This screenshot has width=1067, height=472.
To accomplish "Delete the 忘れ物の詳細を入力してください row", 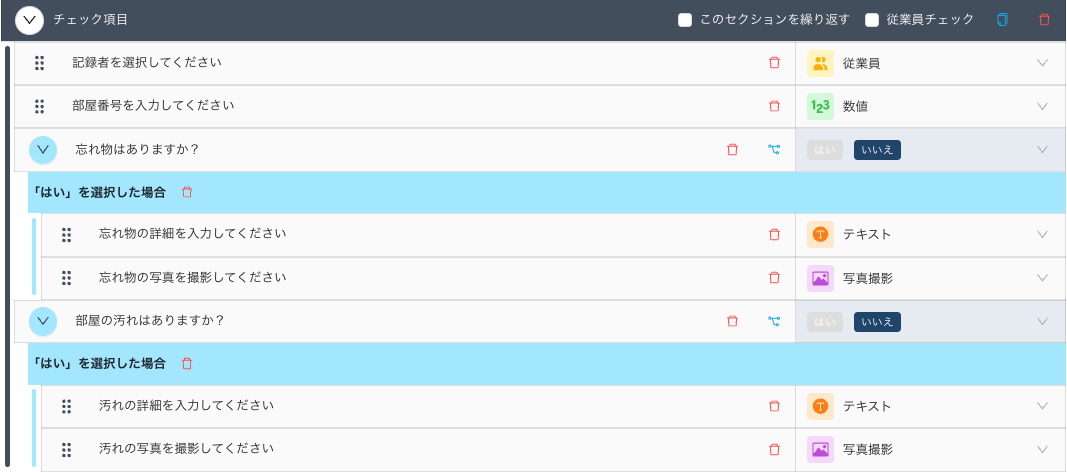I will [774, 235].
